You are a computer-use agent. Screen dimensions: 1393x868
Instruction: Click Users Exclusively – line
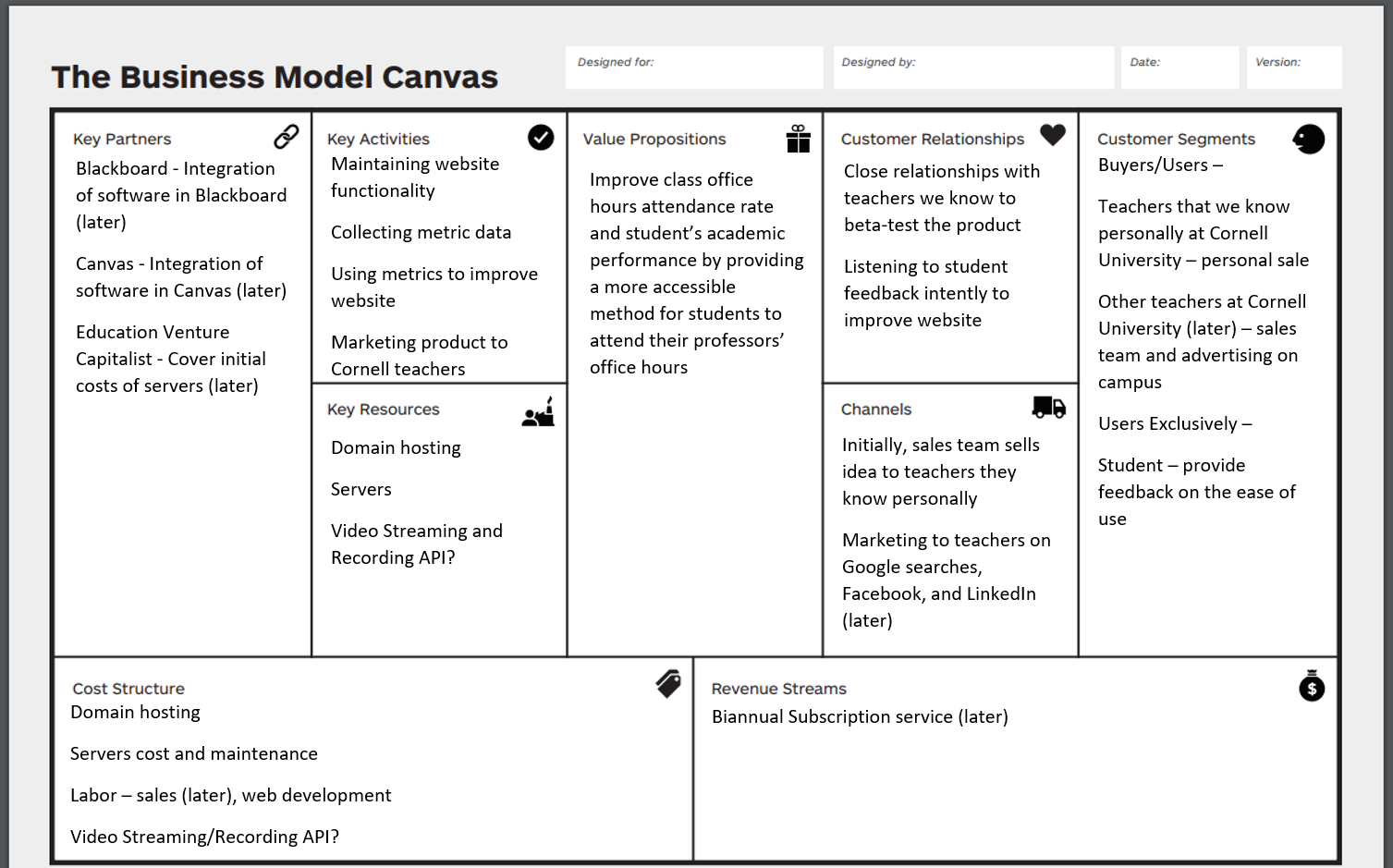pyautogui.click(x=1175, y=424)
